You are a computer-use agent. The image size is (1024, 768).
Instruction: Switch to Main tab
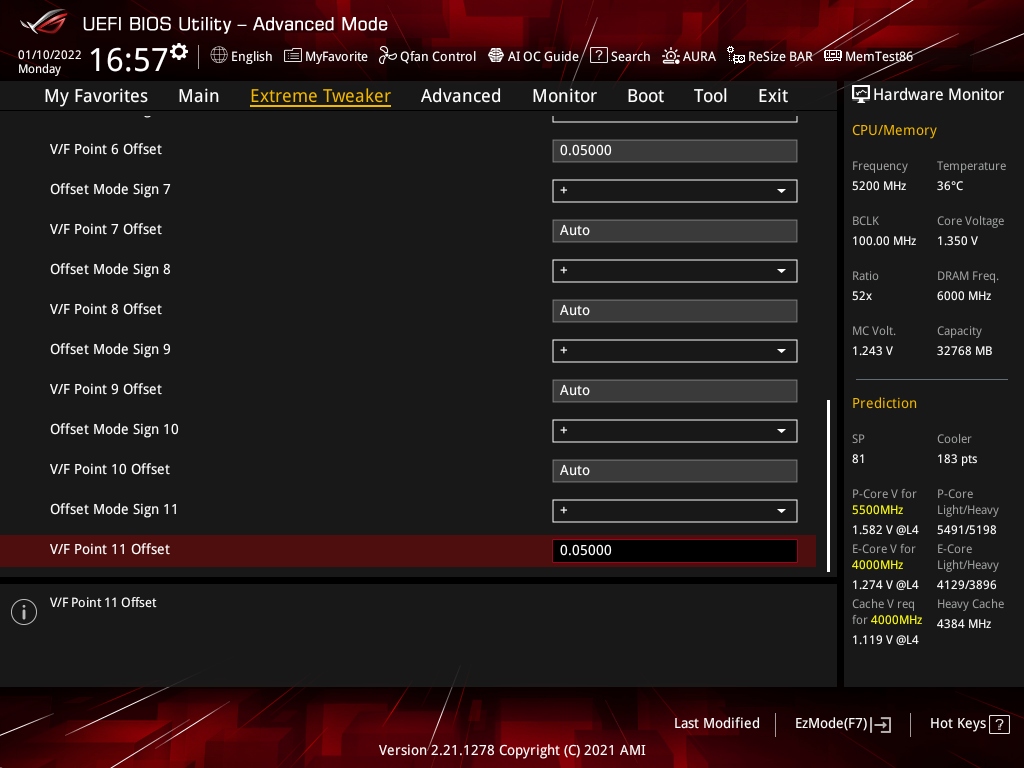199,96
